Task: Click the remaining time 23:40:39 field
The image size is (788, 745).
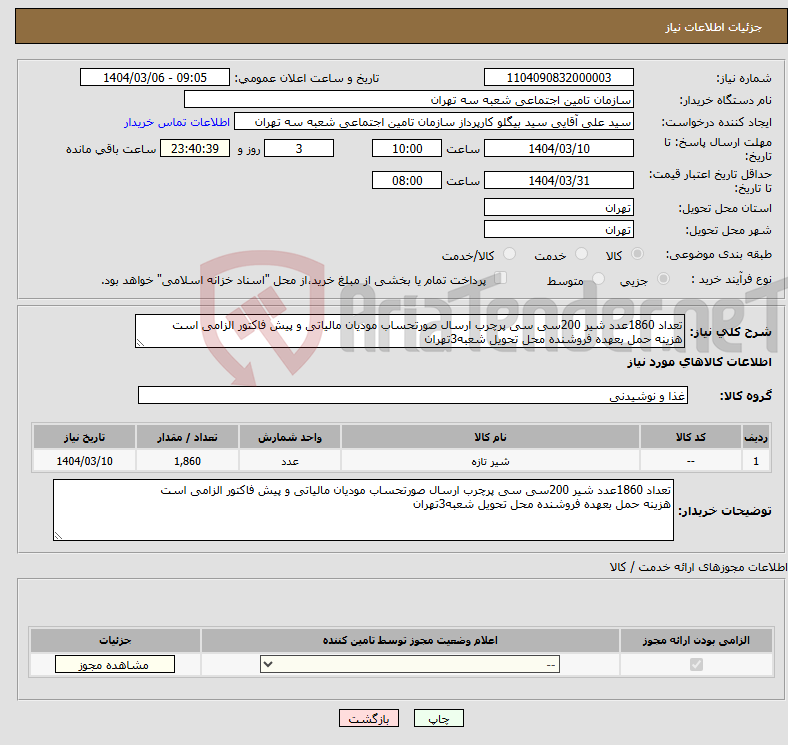Action: point(195,148)
